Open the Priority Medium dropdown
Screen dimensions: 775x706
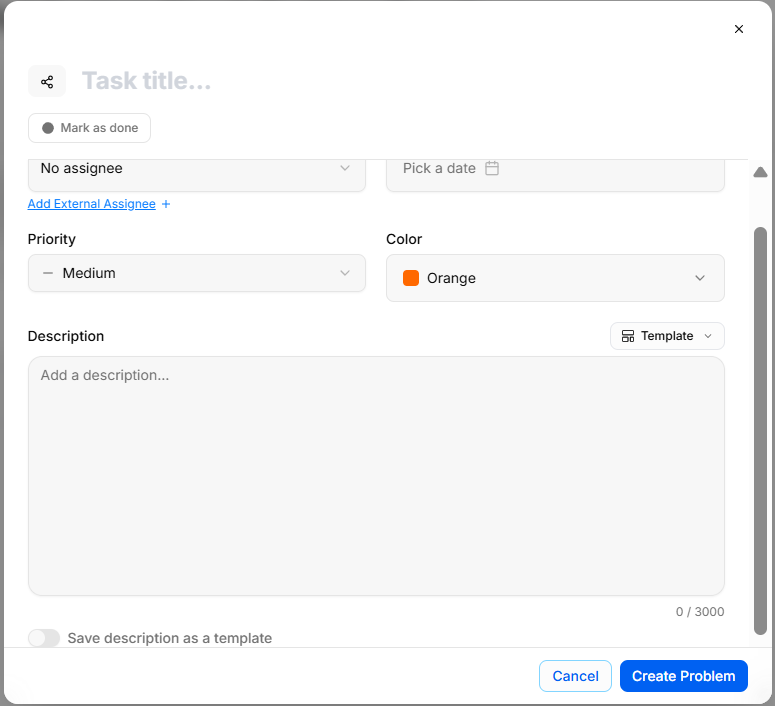click(197, 273)
